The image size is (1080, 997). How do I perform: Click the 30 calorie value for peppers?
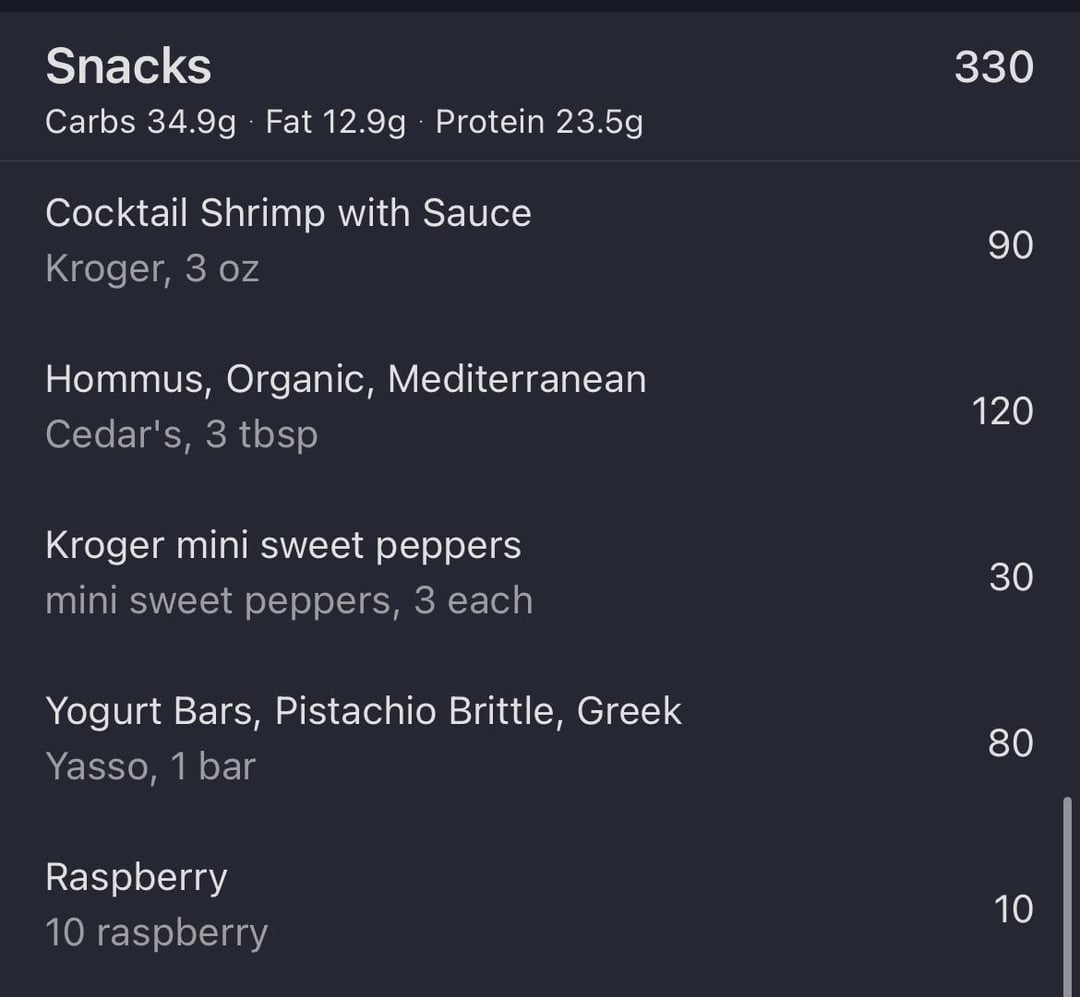(x=1011, y=577)
